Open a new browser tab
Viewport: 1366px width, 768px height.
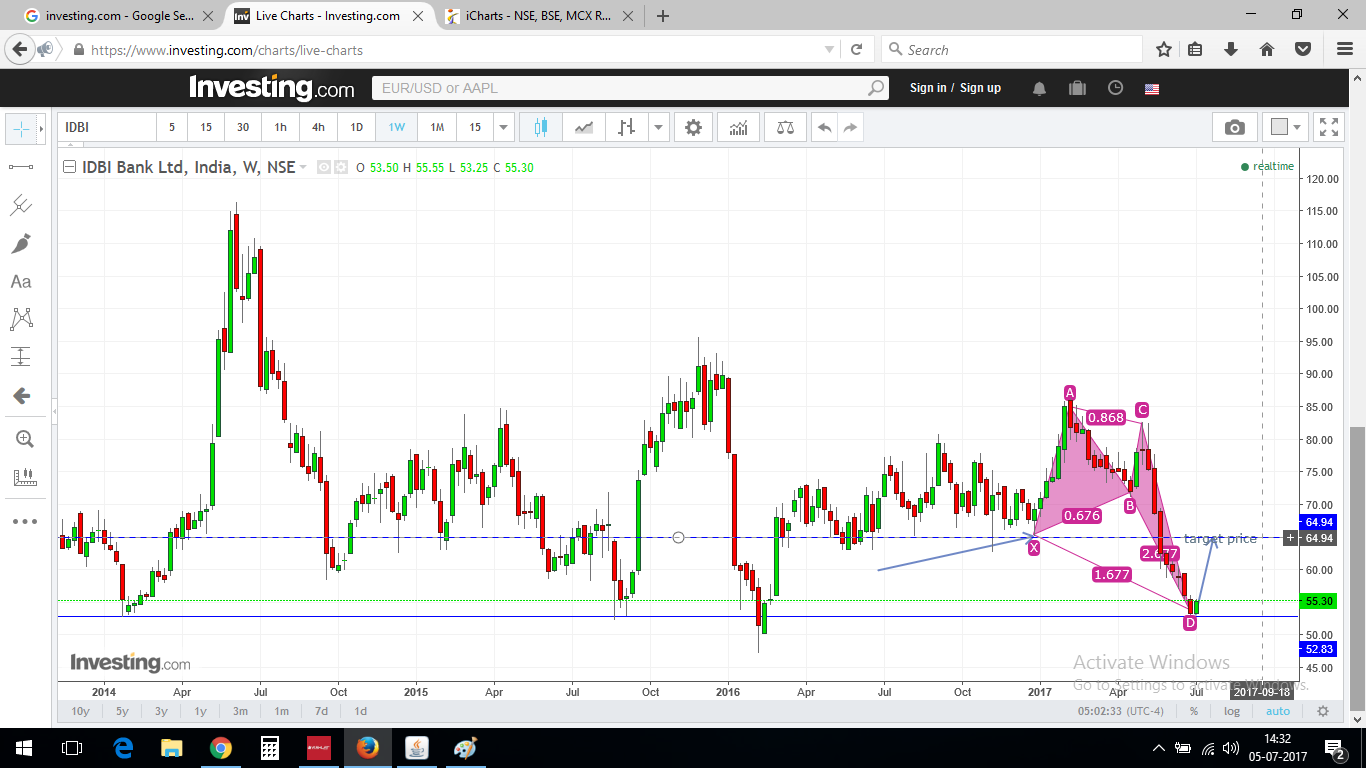(x=662, y=15)
